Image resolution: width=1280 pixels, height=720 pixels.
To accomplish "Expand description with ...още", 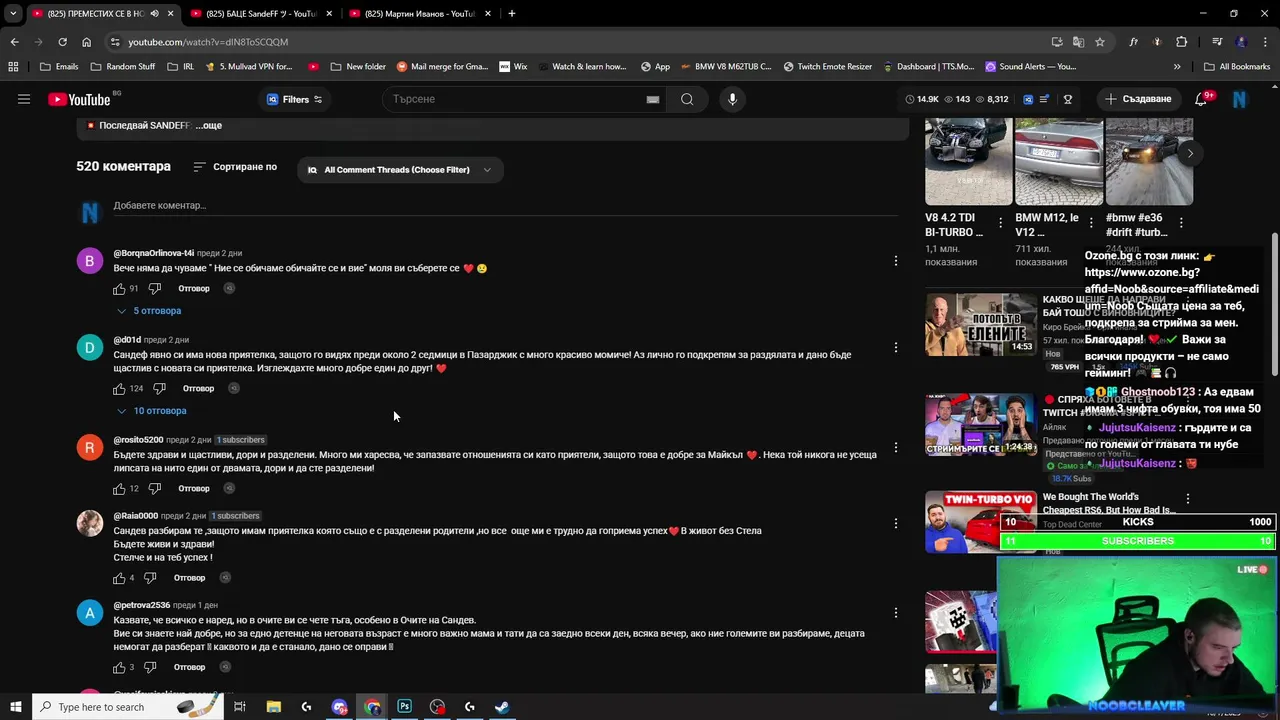I will pos(209,125).
